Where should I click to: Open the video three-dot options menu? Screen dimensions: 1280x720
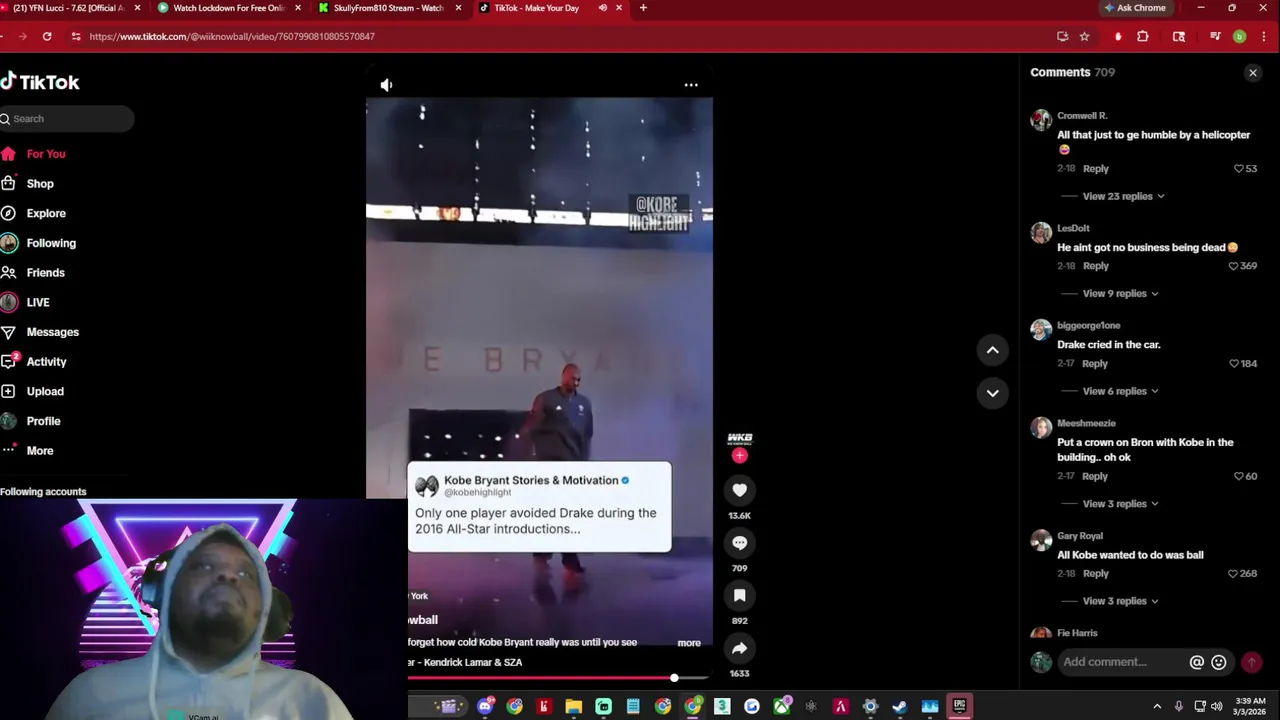pyautogui.click(x=691, y=85)
